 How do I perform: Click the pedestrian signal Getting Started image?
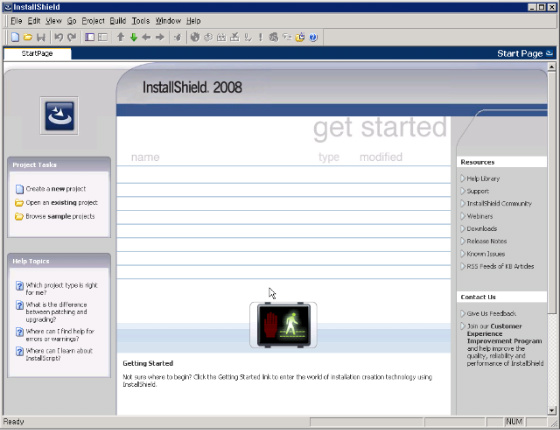pos(283,325)
